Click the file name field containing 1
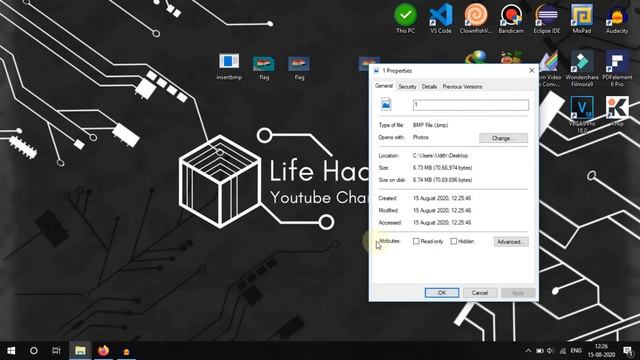640x360 pixels. pos(471,105)
